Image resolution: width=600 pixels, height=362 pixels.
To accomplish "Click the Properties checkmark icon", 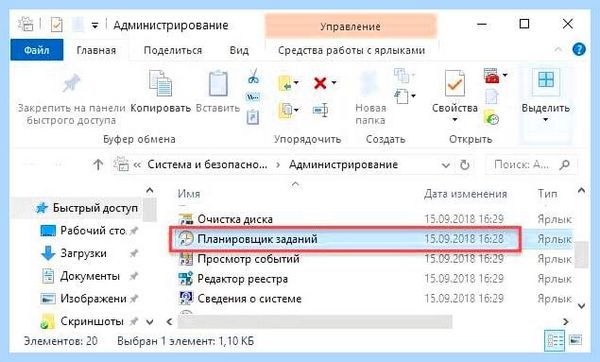I will point(455,83).
